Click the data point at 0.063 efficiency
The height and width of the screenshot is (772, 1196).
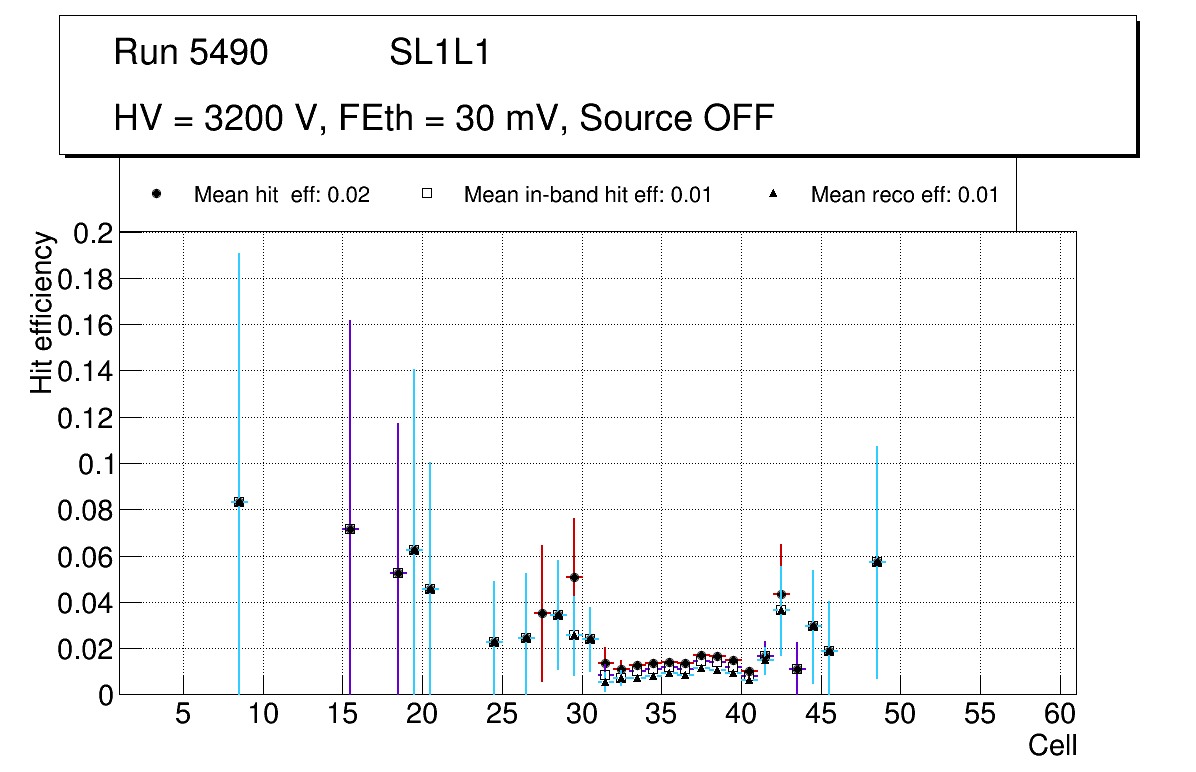[414, 550]
